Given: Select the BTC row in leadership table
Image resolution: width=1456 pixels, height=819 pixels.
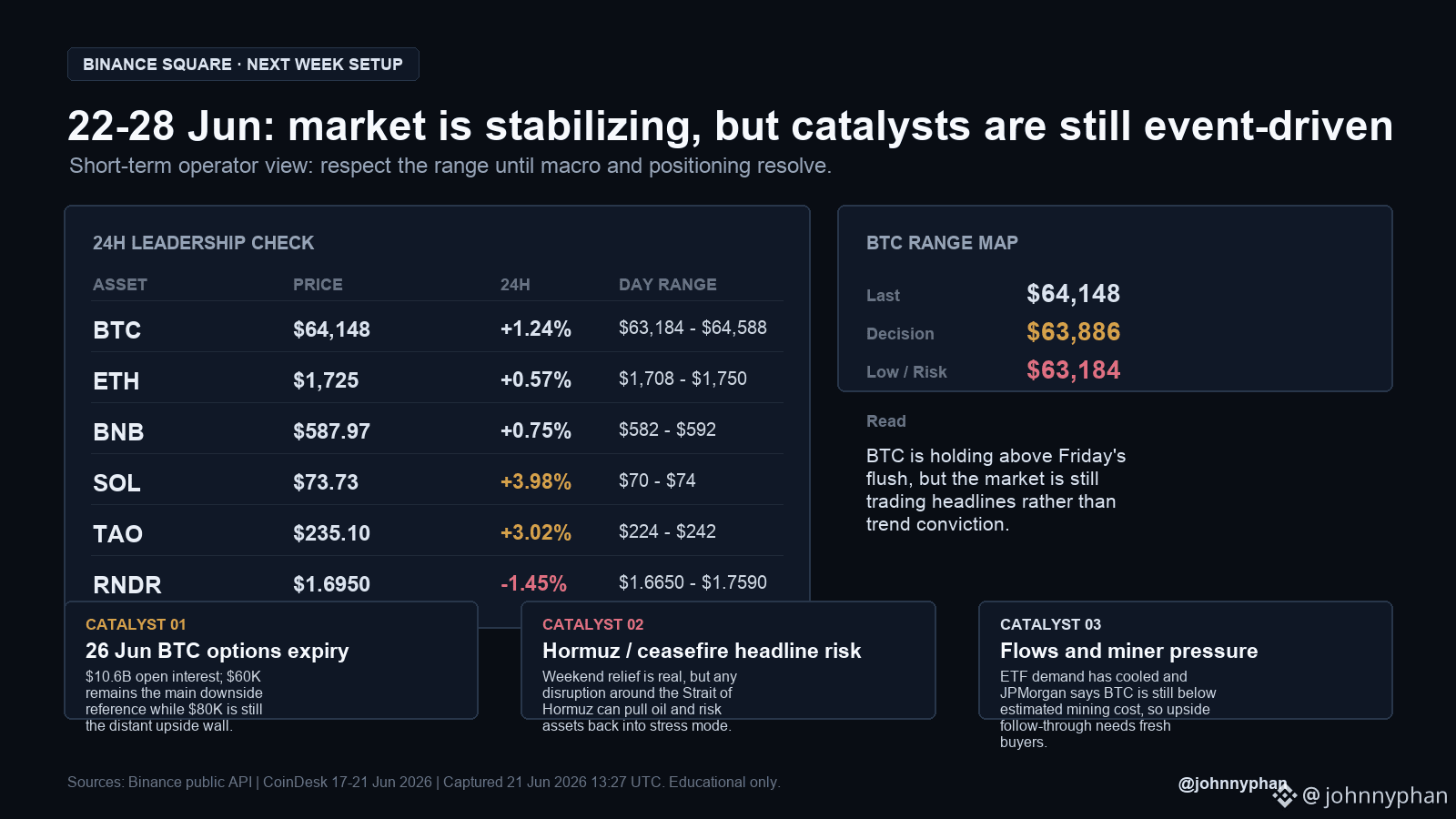Looking at the screenshot, I should click(438, 328).
